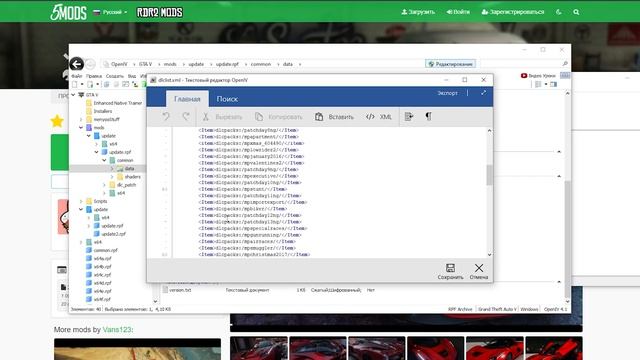Collapse the mods folder in the tree
Screen dimensions: 640x360
81,127
